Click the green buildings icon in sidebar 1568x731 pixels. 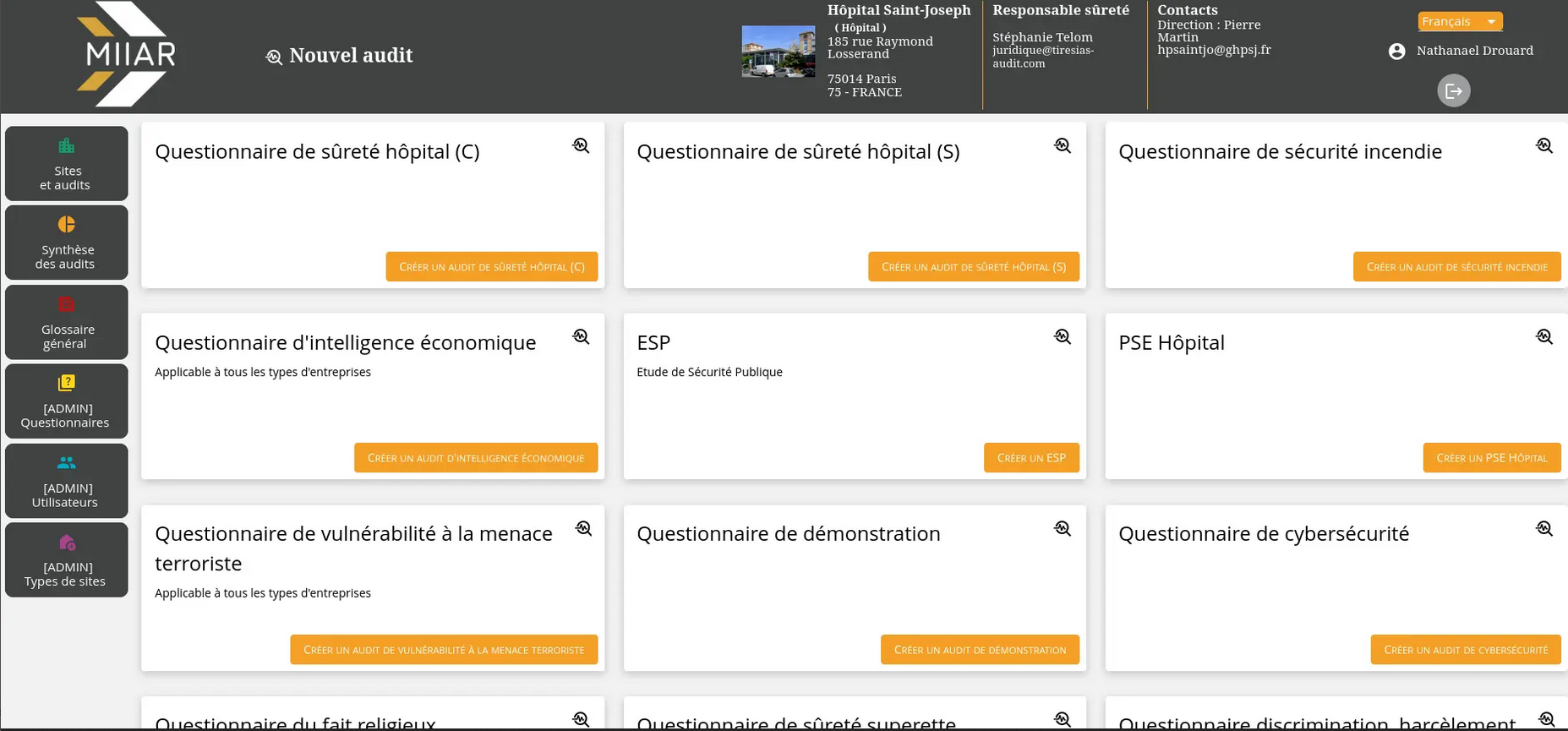pyautogui.click(x=67, y=145)
